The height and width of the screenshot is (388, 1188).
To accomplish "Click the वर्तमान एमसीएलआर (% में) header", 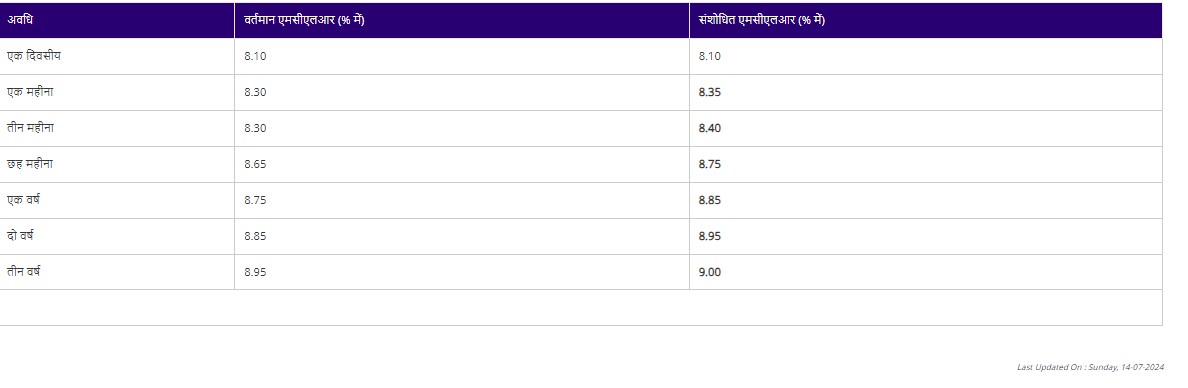I will point(304,20).
